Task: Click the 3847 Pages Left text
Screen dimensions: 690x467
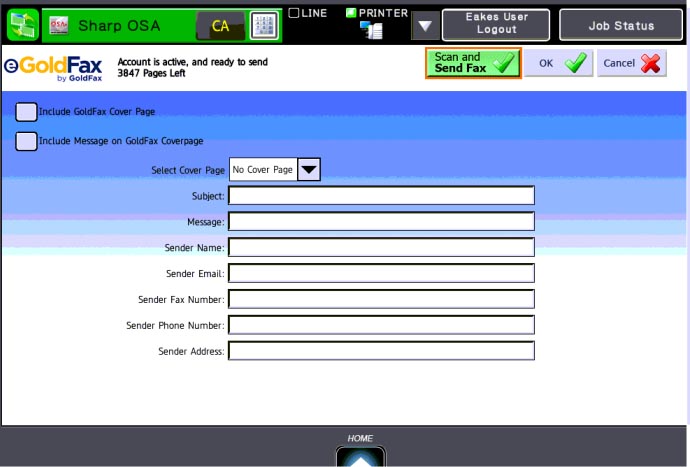Action: pos(151,74)
